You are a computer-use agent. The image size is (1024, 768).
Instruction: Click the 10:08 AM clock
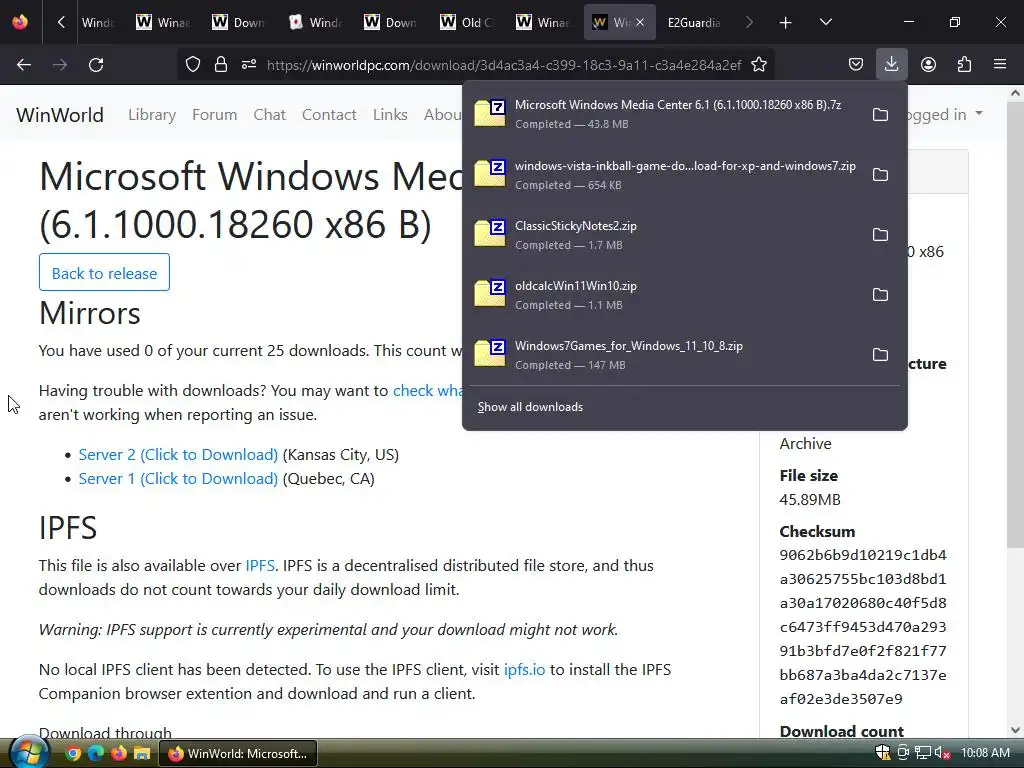(x=985, y=753)
